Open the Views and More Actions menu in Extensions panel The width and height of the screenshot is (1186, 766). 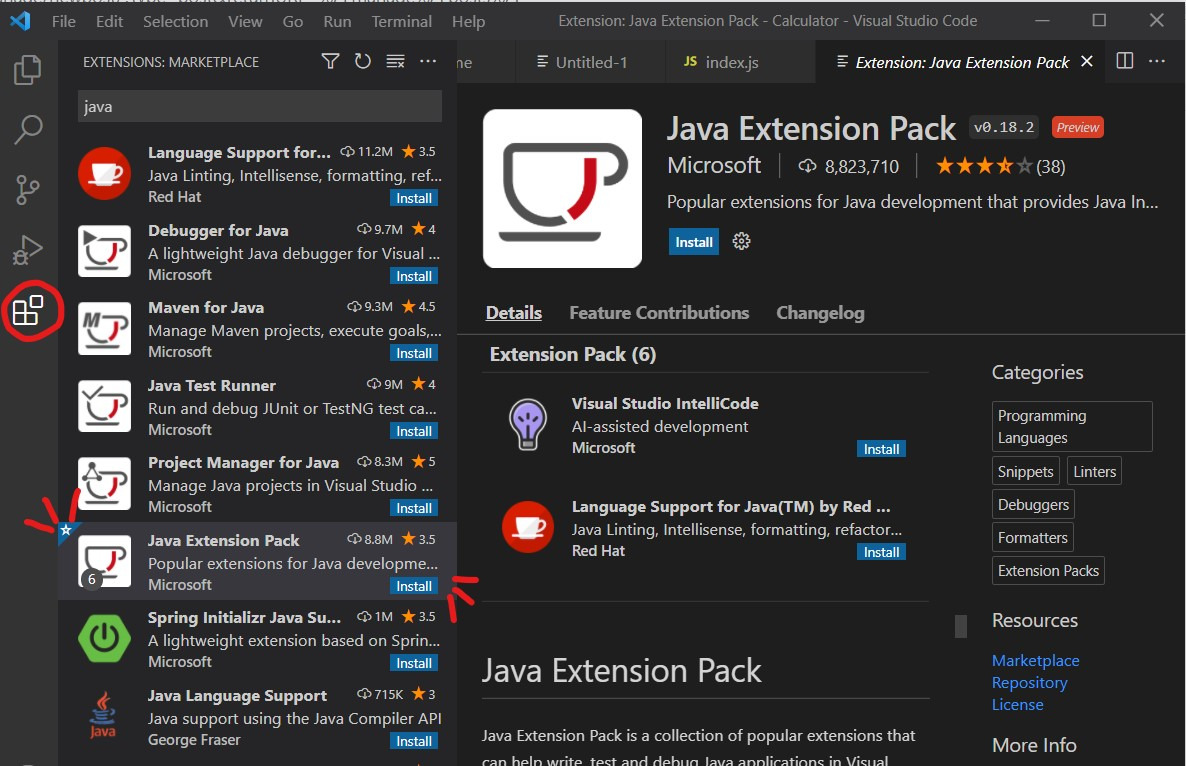pos(428,61)
